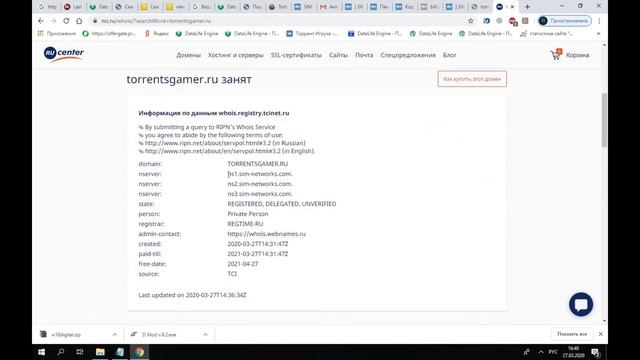The width and height of the screenshot is (640, 360).
Task: Select the TORRENTSGAMER.RU domain value
Action: [x=258, y=164]
